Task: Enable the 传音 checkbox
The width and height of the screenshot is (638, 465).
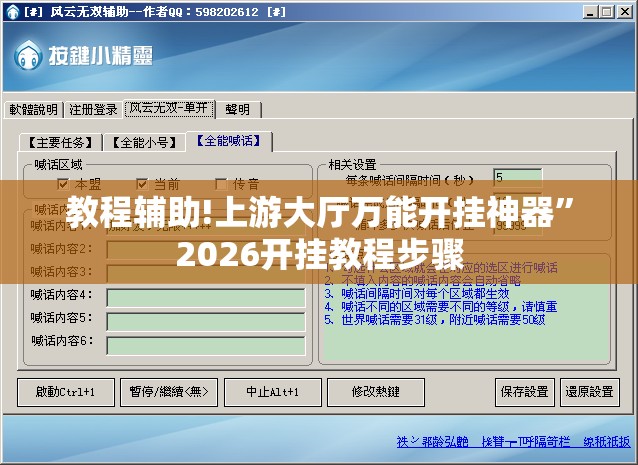Action: coord(221,184)
